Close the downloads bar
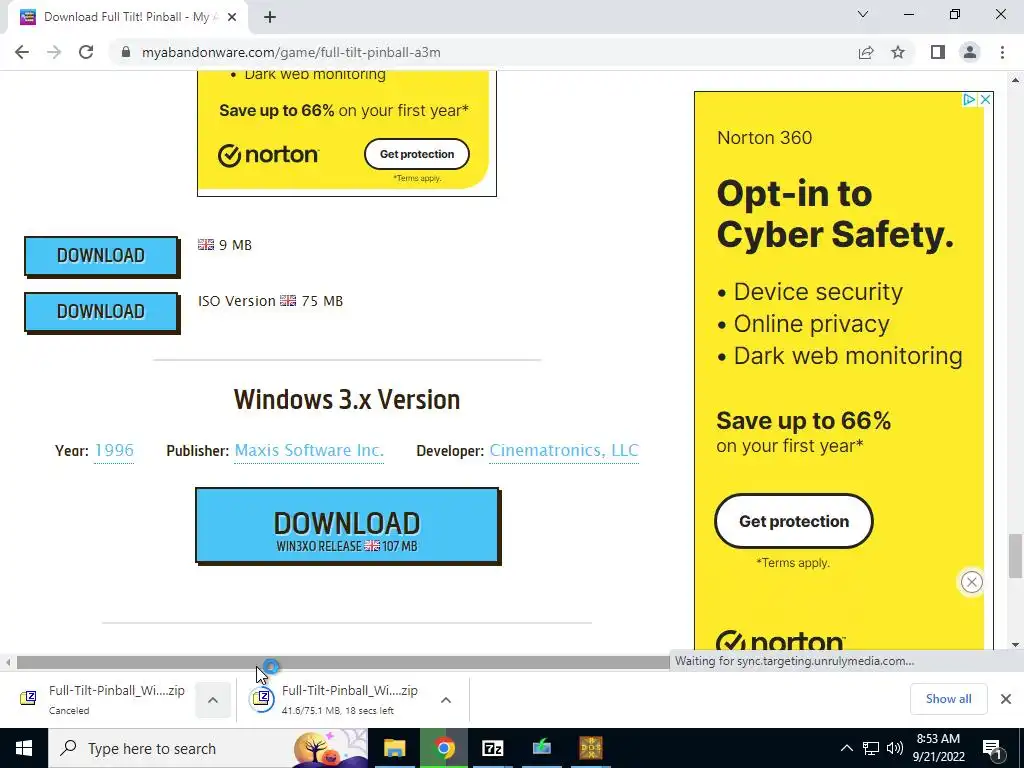The height and width of the screenshot is (768, 1024). coord(1006,699)
